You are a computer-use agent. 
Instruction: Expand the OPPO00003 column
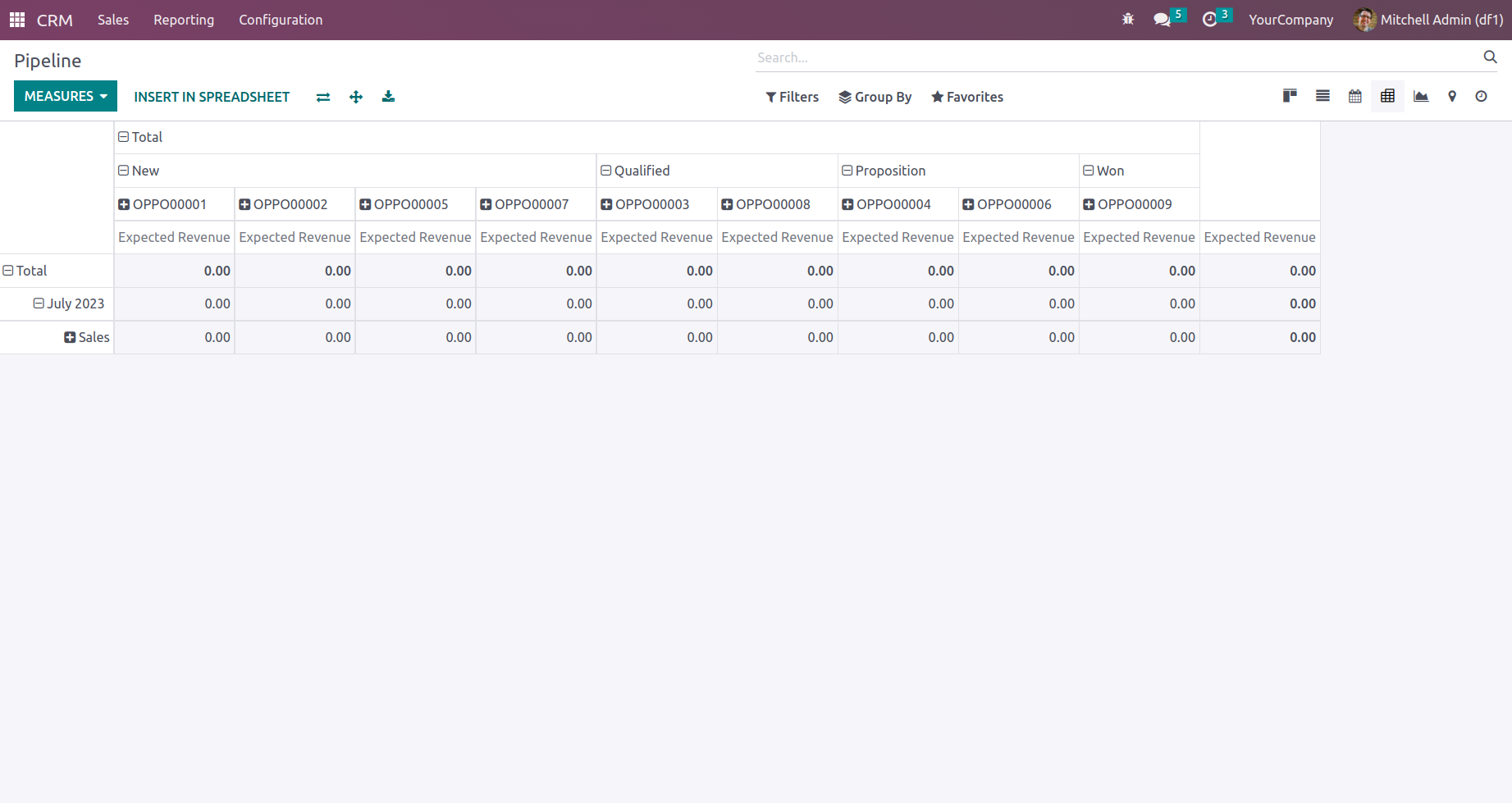click(x=645, y=204)
